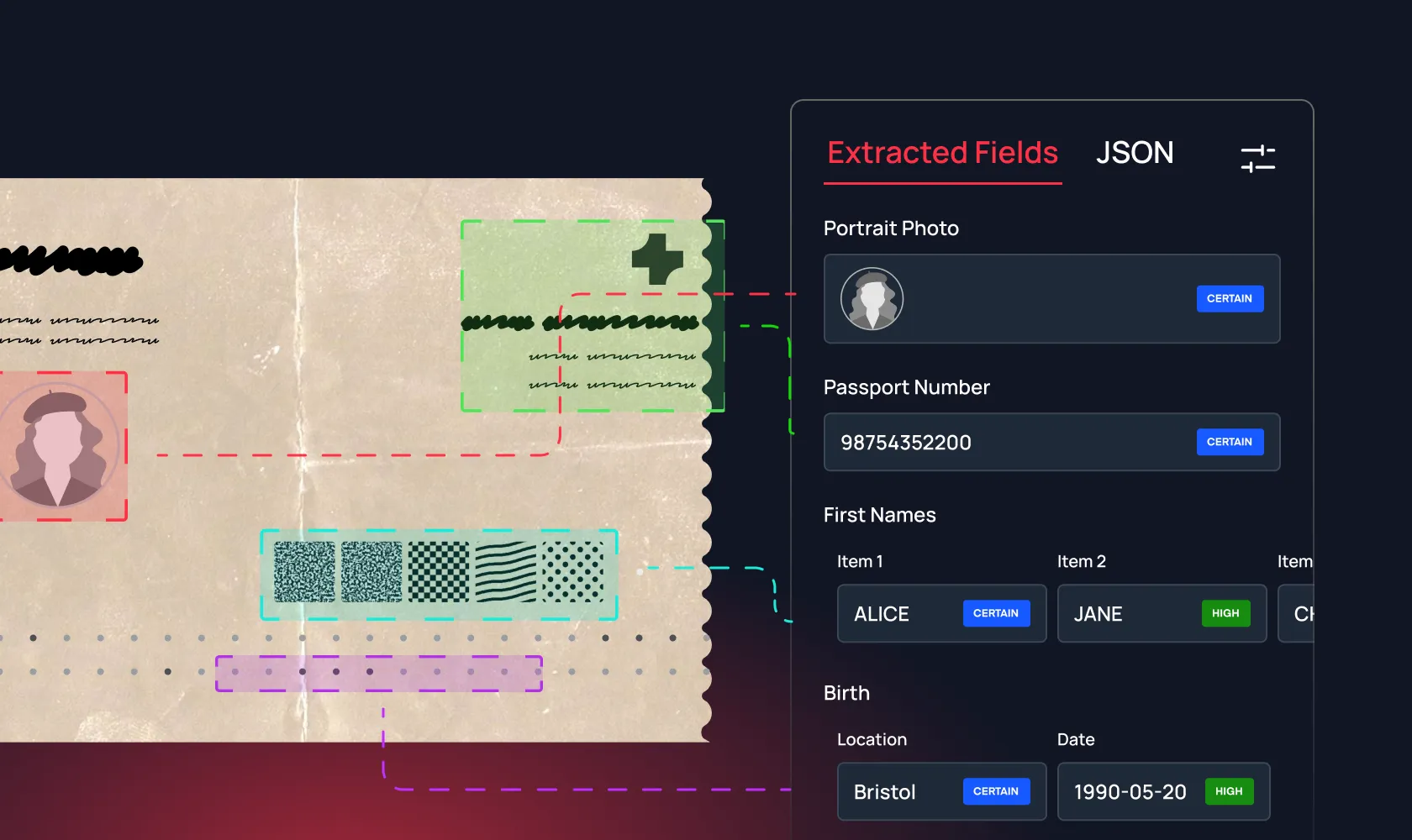Open the extraction settings sliders icon

1258,157
